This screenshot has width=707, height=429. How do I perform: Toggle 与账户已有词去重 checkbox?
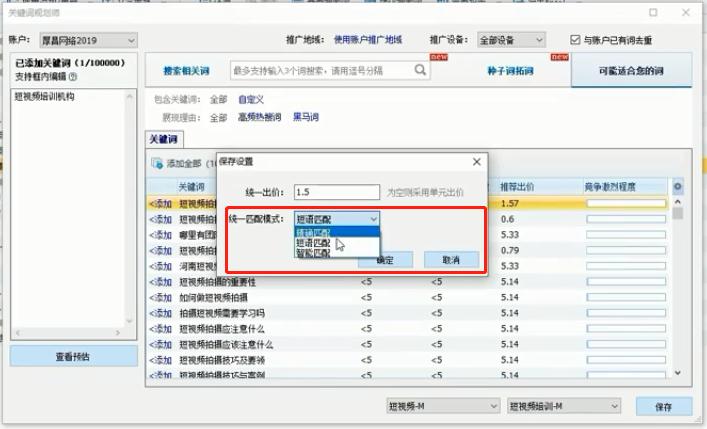coord(575,40)
